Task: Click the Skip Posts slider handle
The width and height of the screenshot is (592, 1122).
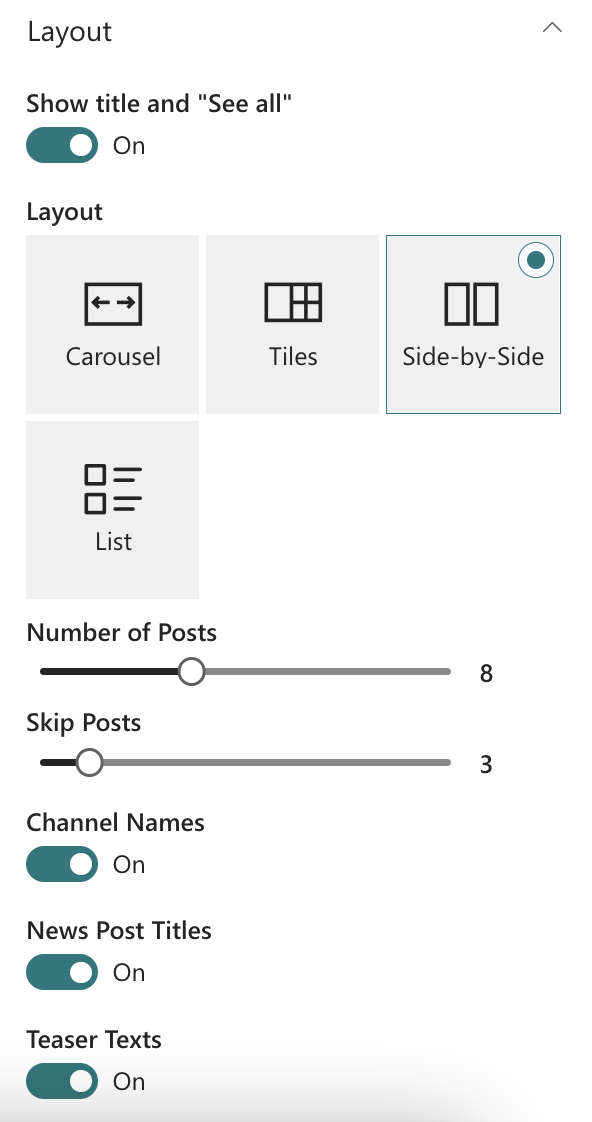Action: (89, 763)
